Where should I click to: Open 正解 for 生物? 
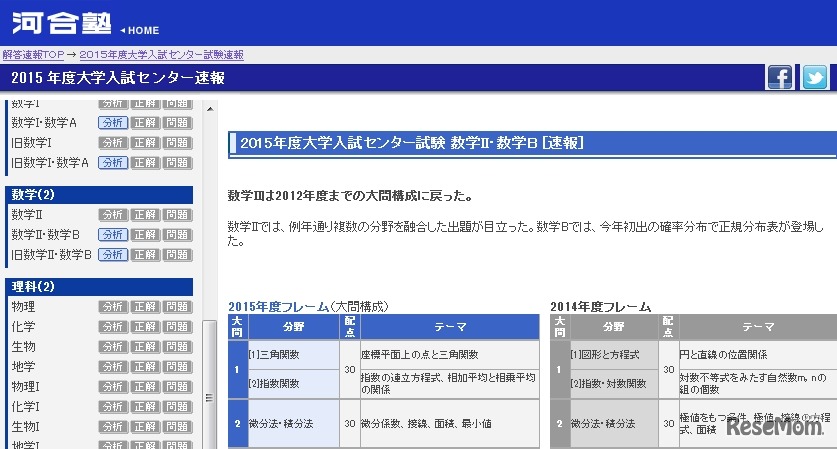pos(145,346)
